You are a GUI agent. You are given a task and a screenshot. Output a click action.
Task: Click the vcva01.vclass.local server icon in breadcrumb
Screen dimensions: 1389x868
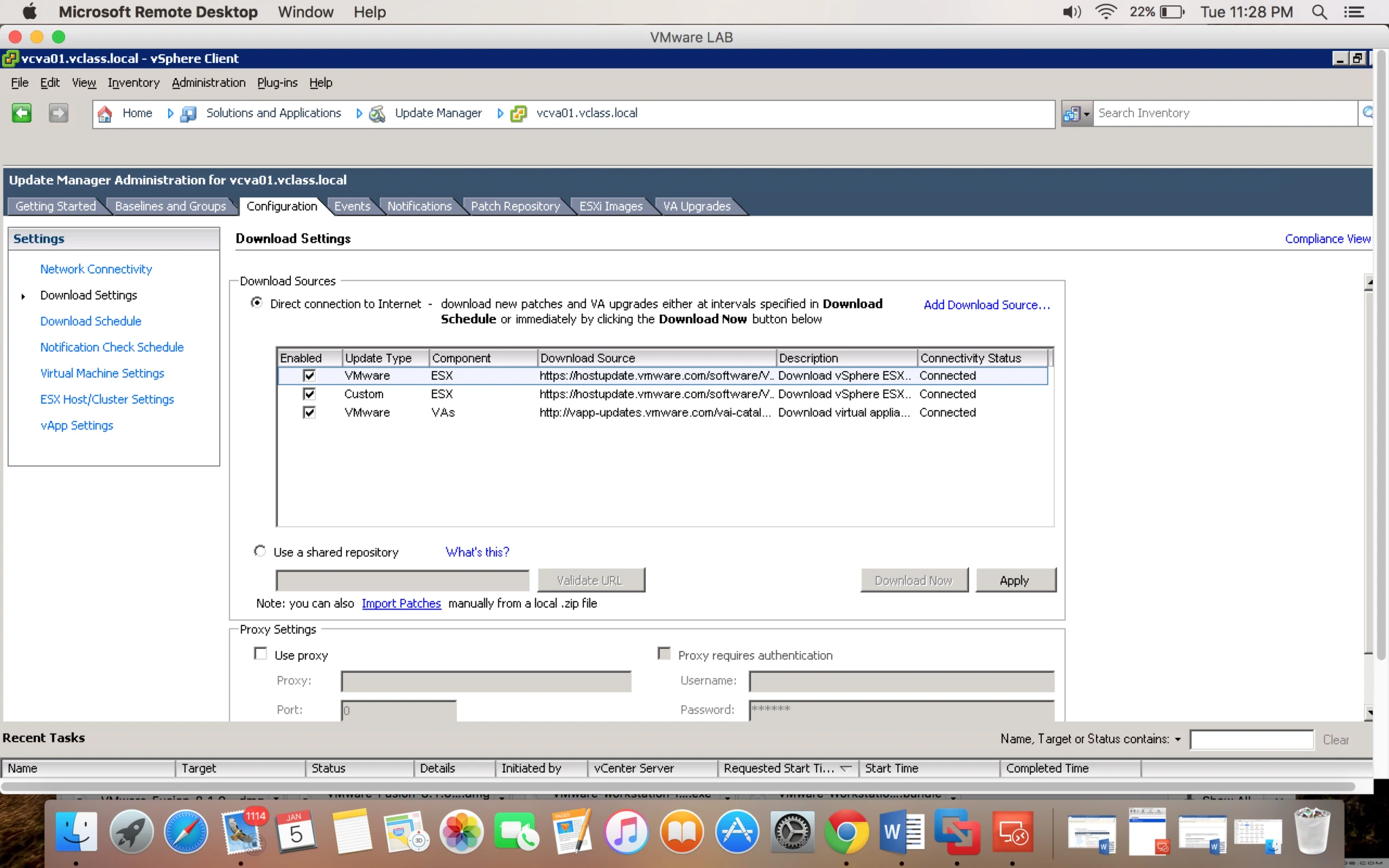pyautogui.click(x=519, y=113)
